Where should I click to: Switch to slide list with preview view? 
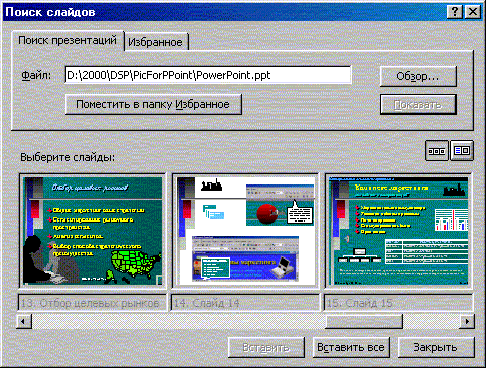click(x=462, y=151)
